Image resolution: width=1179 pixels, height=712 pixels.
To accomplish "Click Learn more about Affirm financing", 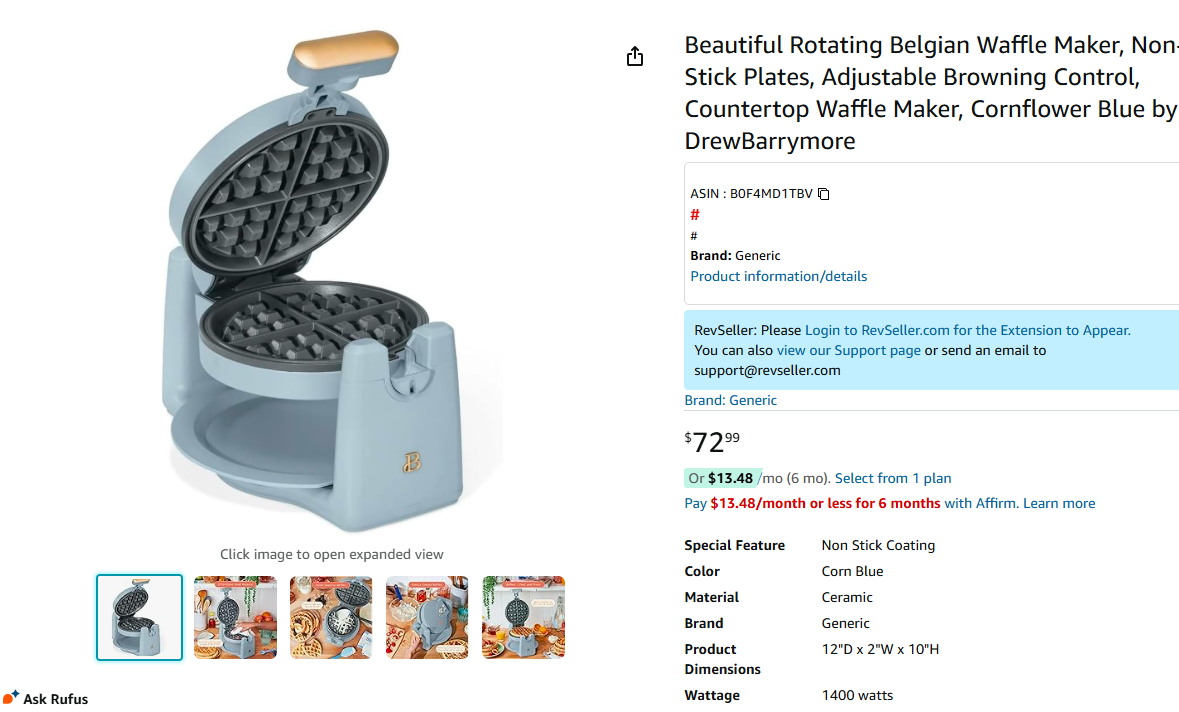I will [1059, 503].
